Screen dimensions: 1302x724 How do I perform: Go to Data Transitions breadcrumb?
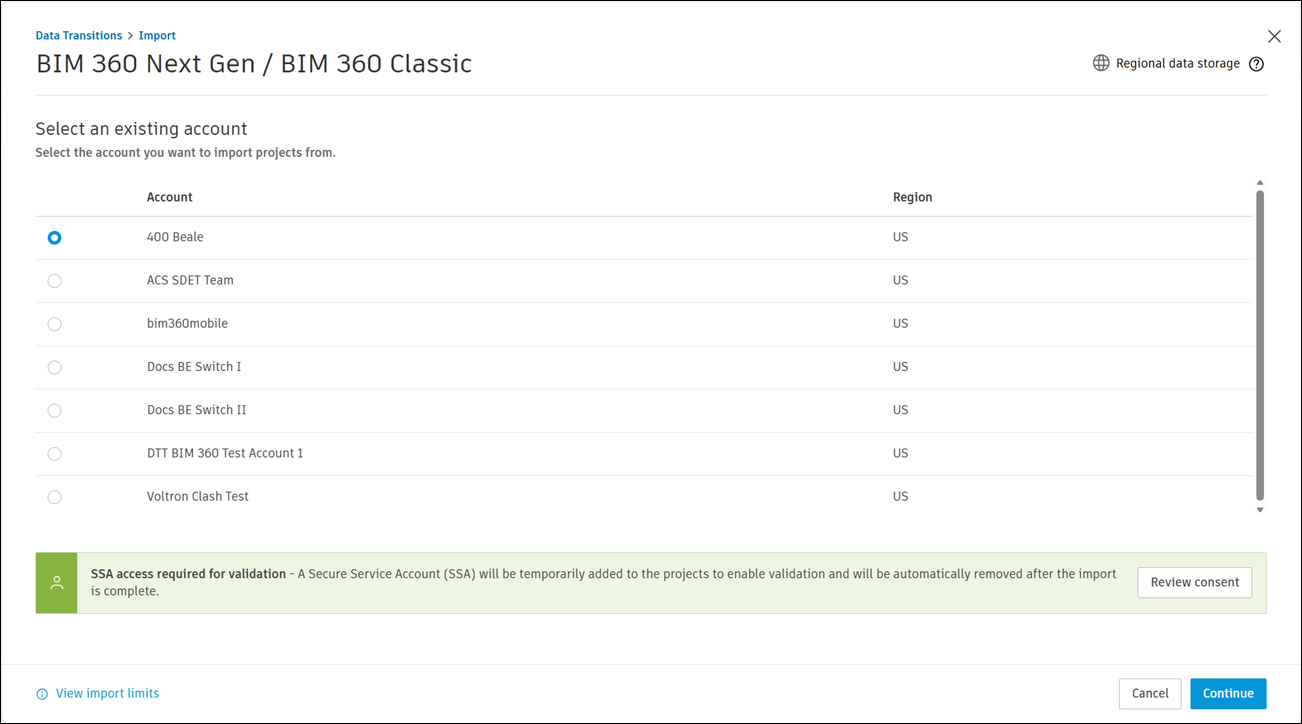[x=79, y=36]
